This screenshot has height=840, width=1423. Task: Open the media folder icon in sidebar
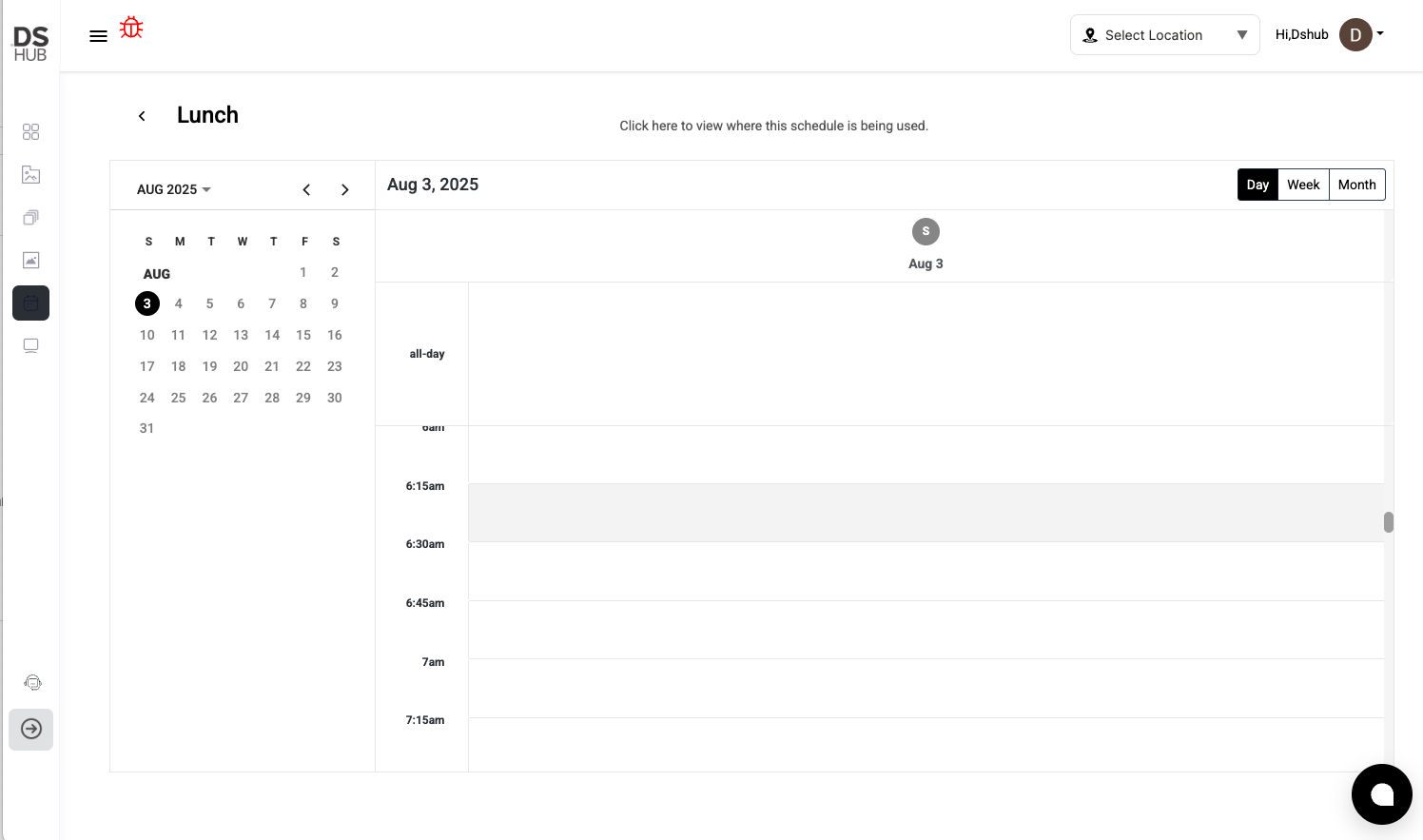(x=30, y=175)
